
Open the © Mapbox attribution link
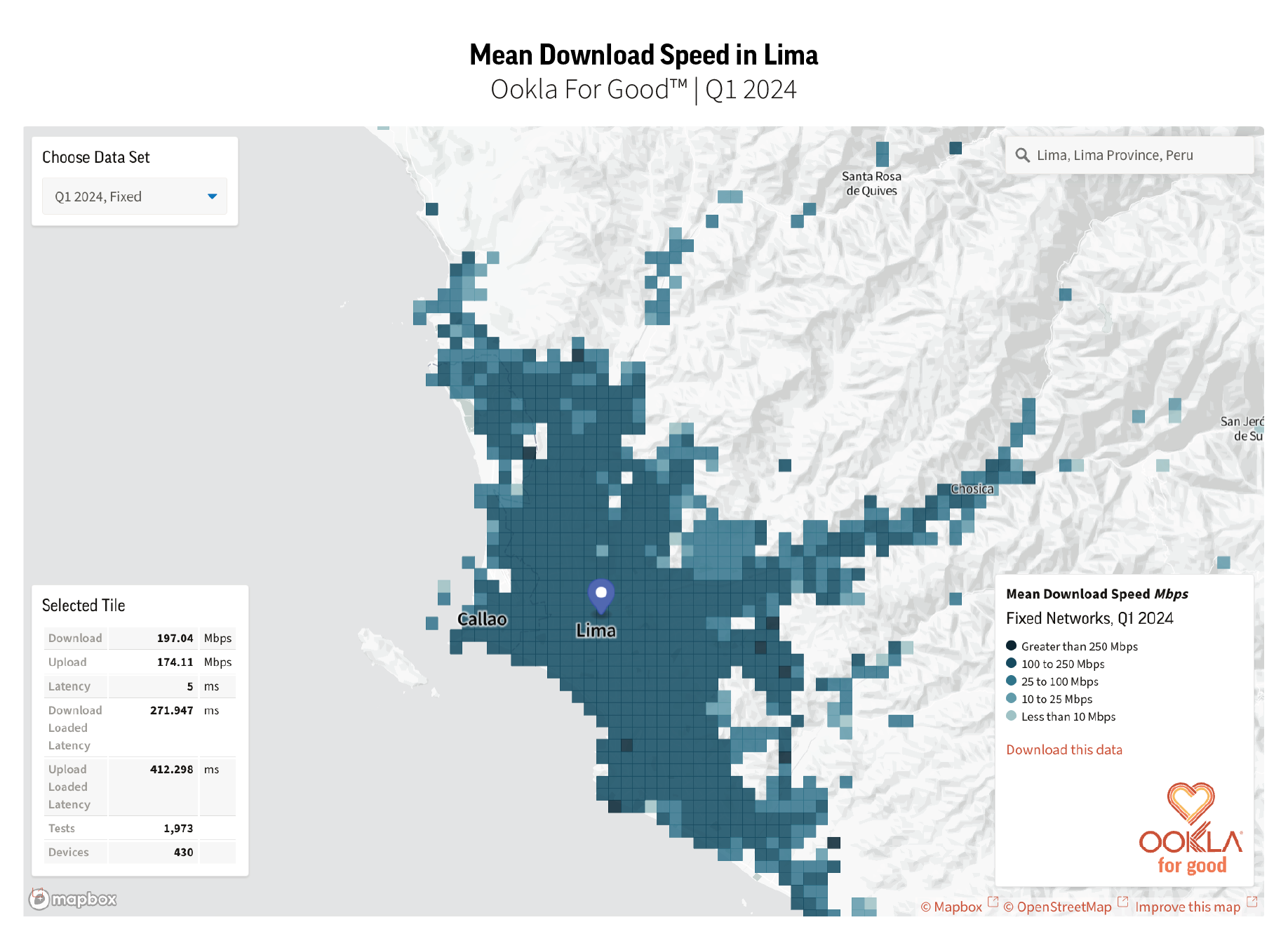(951, 907)
